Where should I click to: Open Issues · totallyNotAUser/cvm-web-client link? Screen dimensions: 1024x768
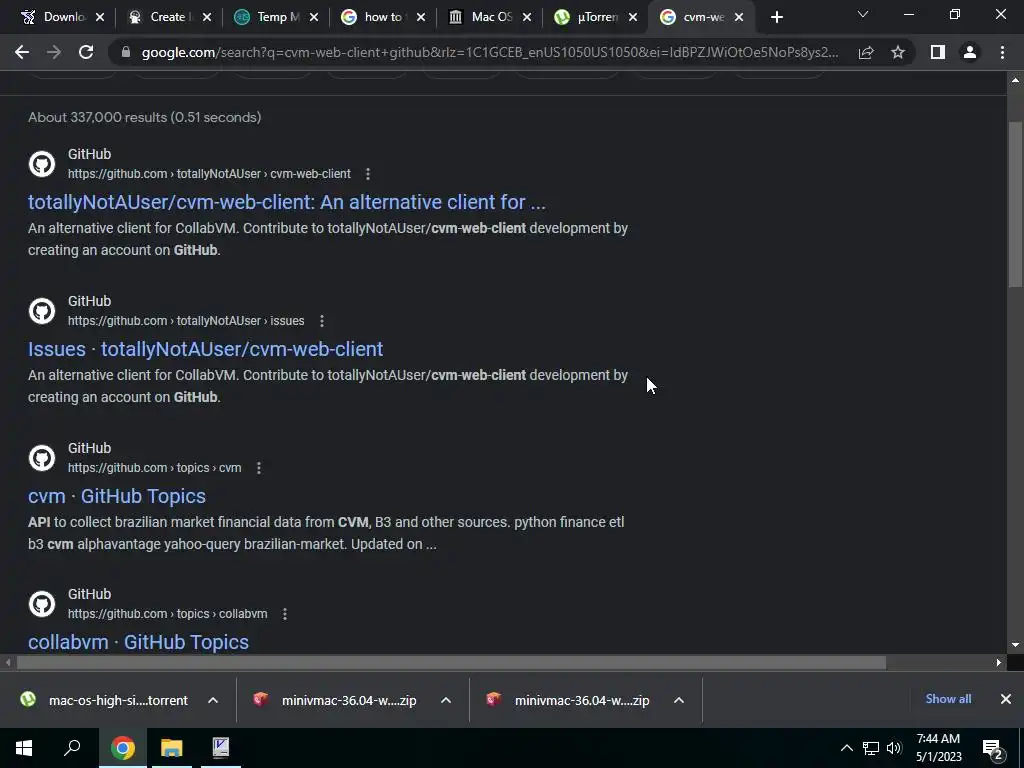[x=206, y=349]
